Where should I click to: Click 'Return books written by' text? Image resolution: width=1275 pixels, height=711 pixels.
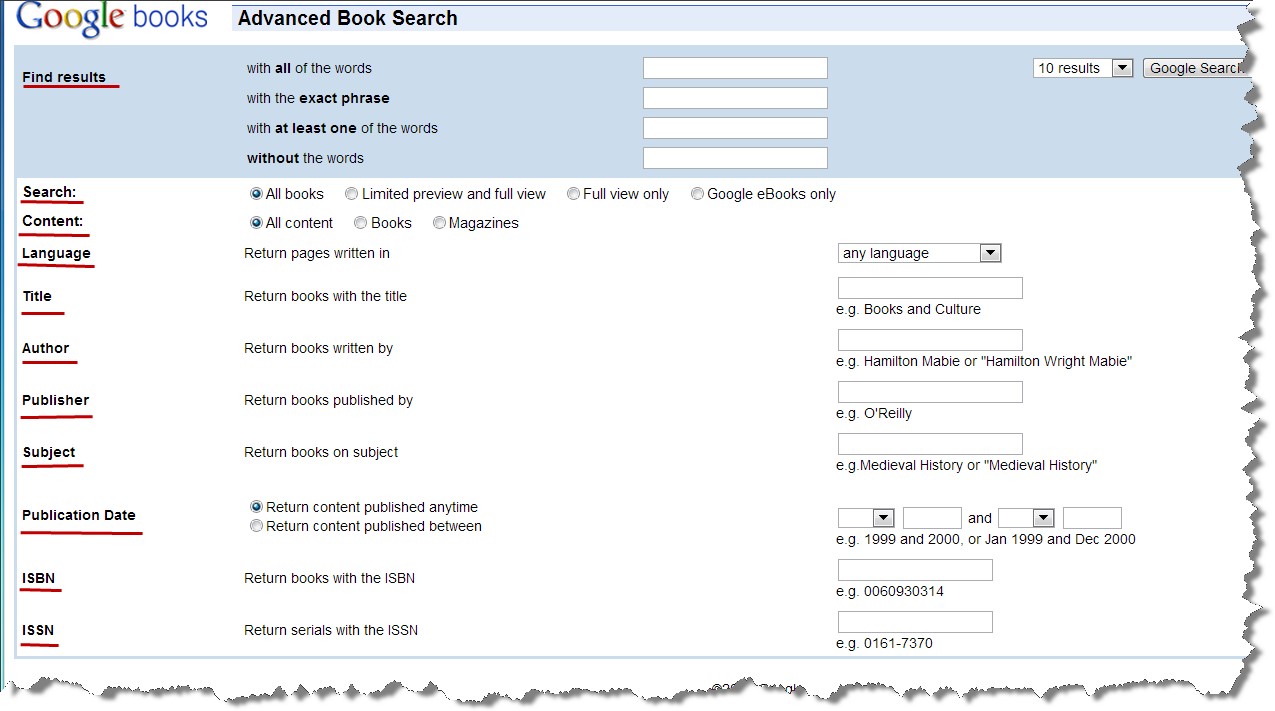318,348
